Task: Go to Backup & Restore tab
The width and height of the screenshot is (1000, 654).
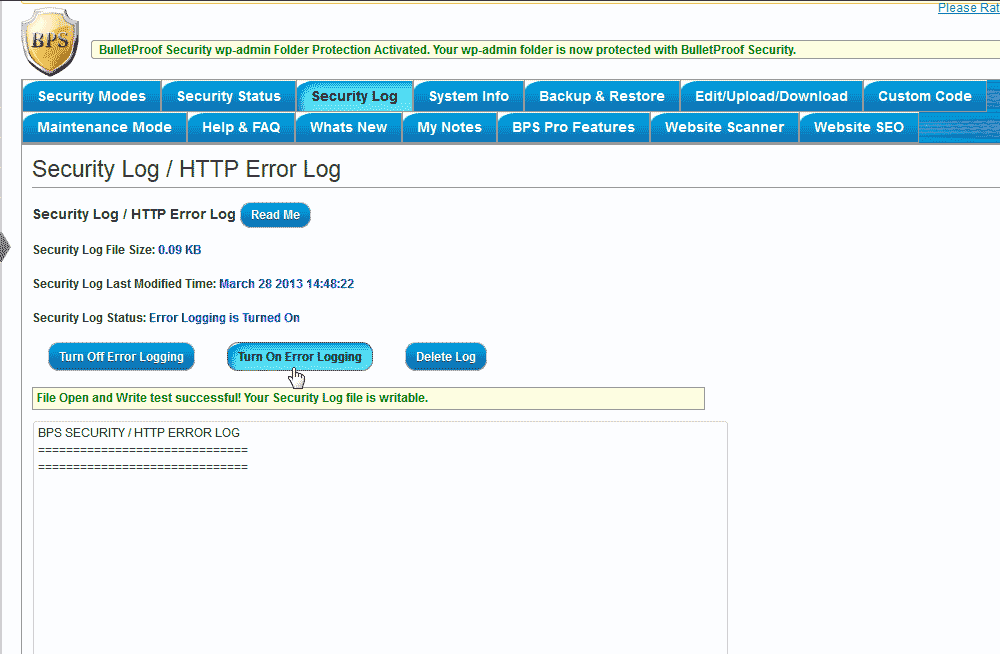Action: 602,96
